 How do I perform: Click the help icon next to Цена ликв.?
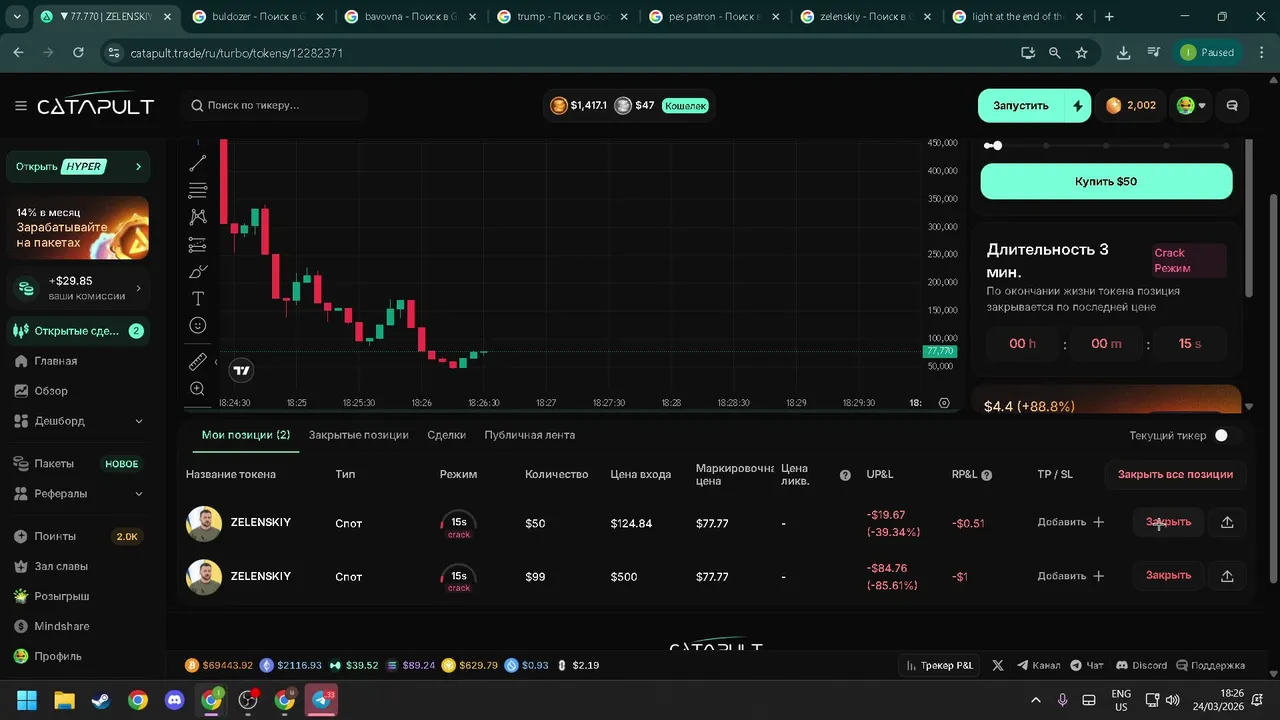point(845,475)
